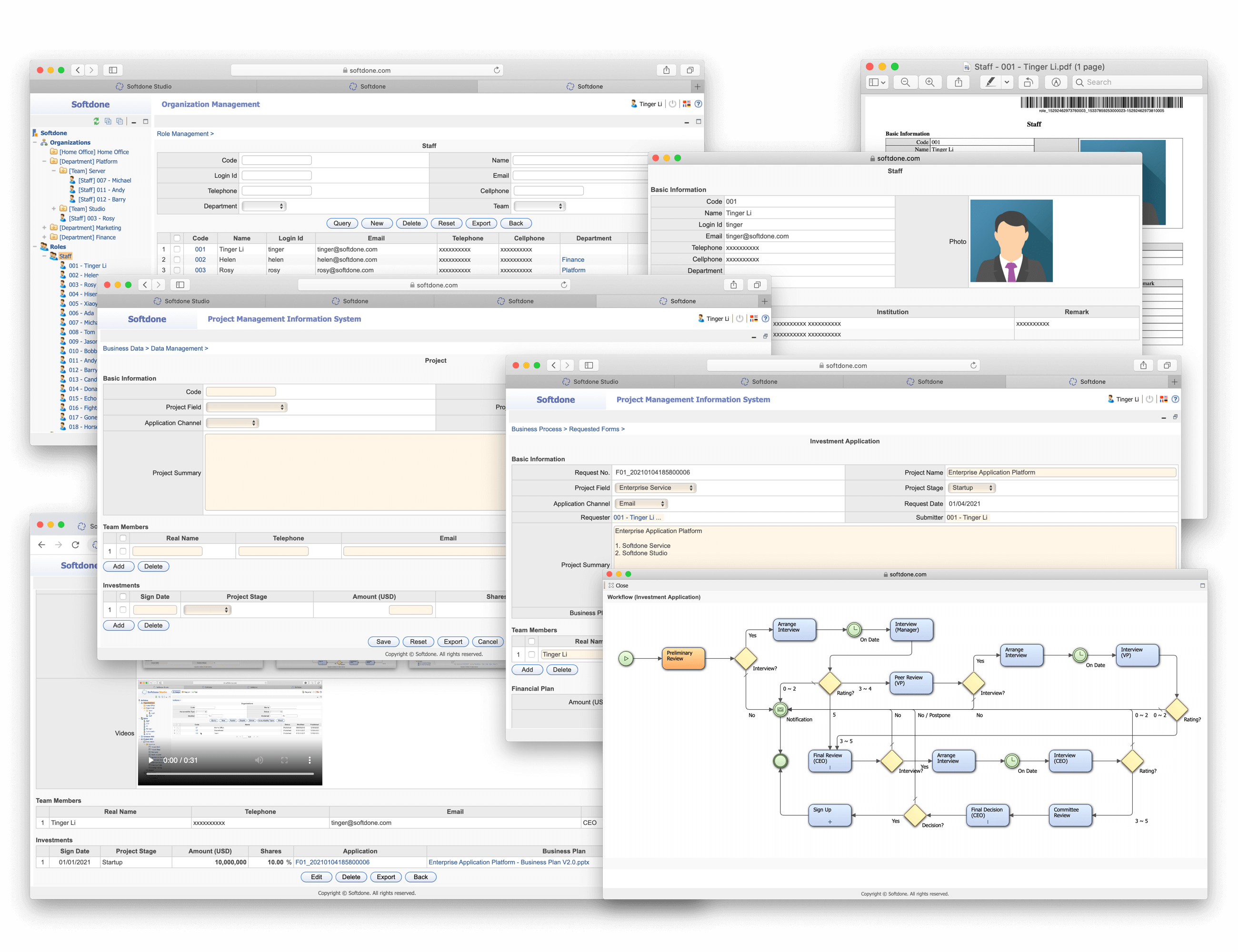This screenshot has height=952, width=1238.
Task: Refresh the Organization tree with the green arrows icon
Action: [x=96, y=121]
